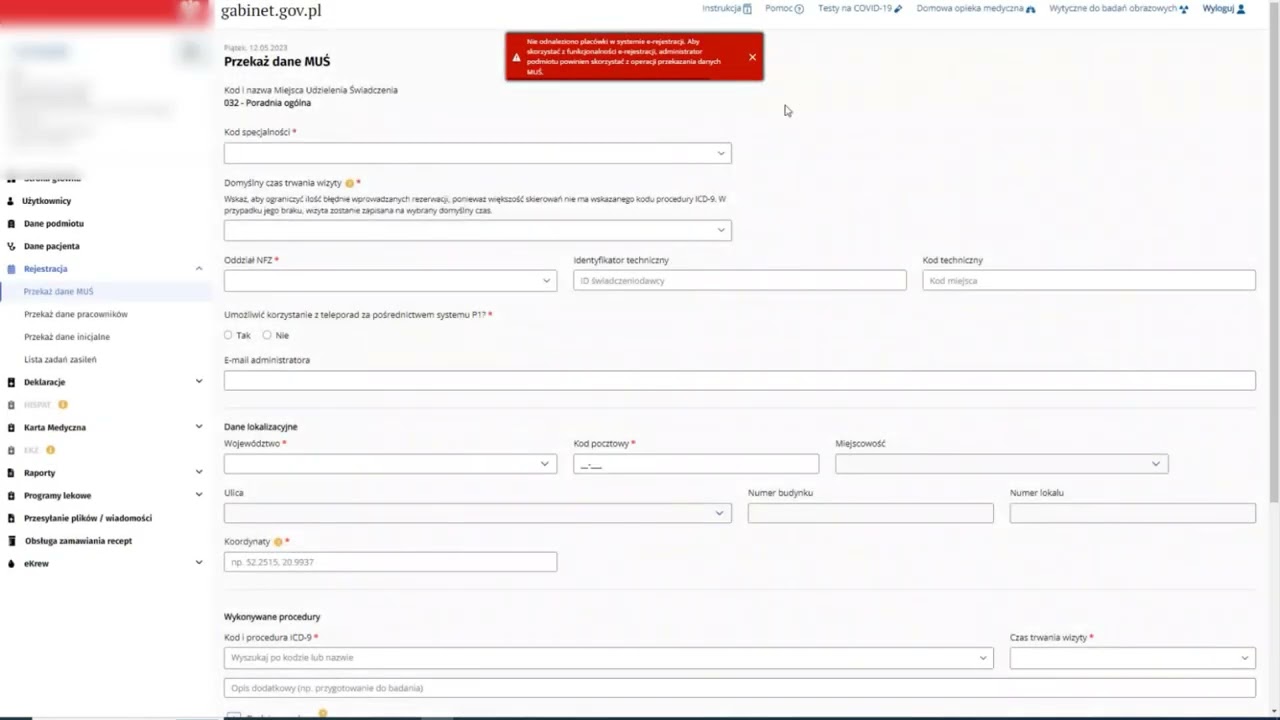Click the COVID-19 test tube icon

pos(898,9)
